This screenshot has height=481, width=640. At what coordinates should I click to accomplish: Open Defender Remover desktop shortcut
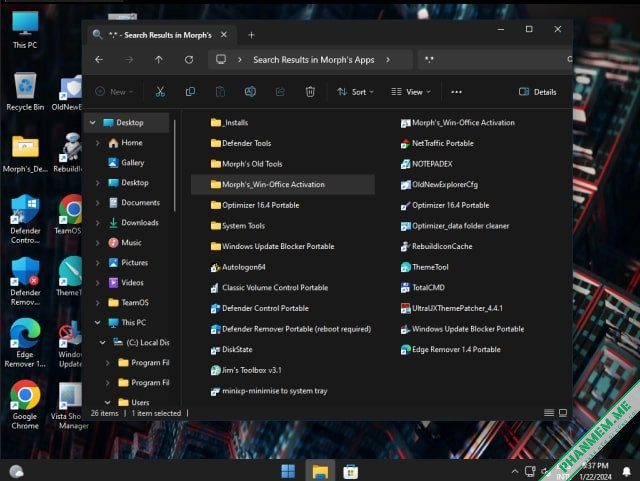[25, 281]
